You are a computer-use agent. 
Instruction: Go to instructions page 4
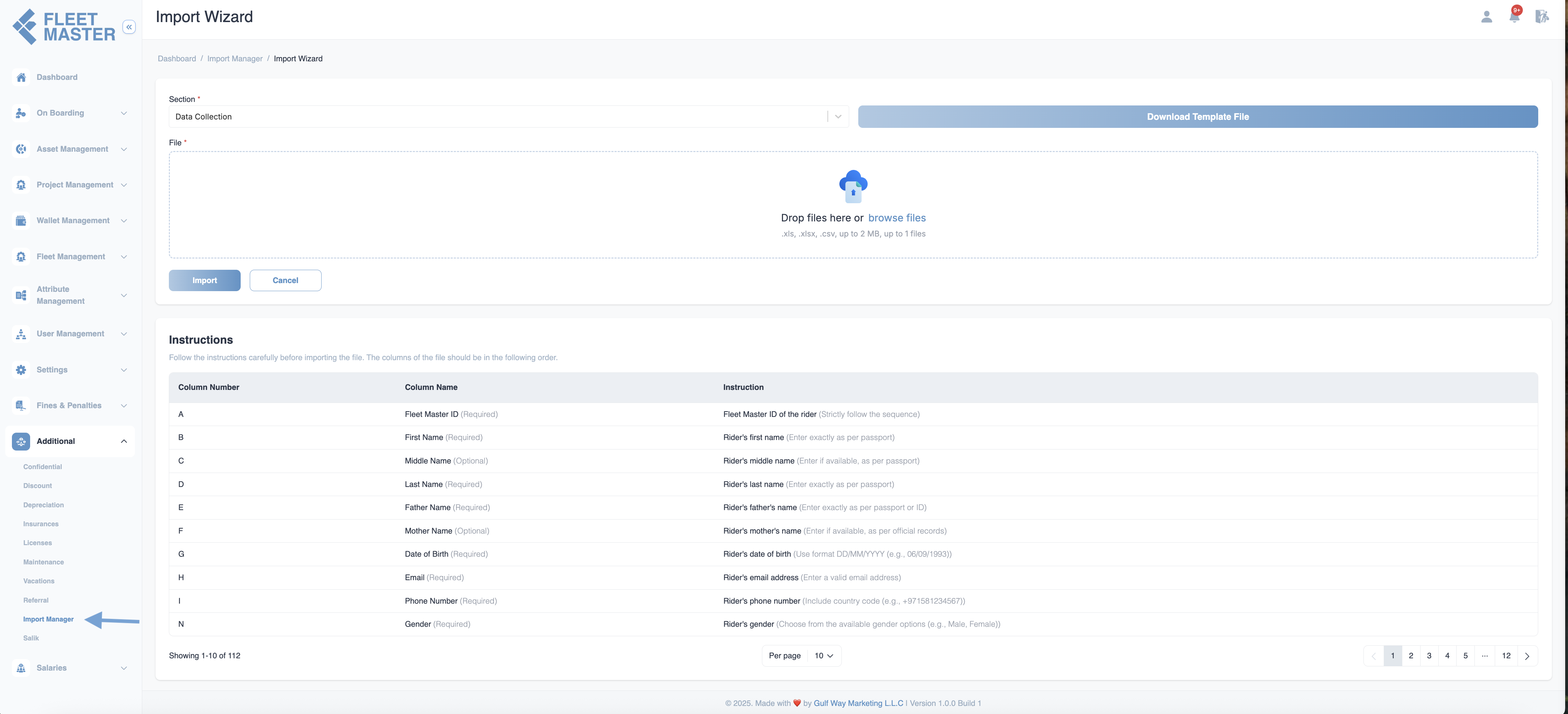[1447, 655]
